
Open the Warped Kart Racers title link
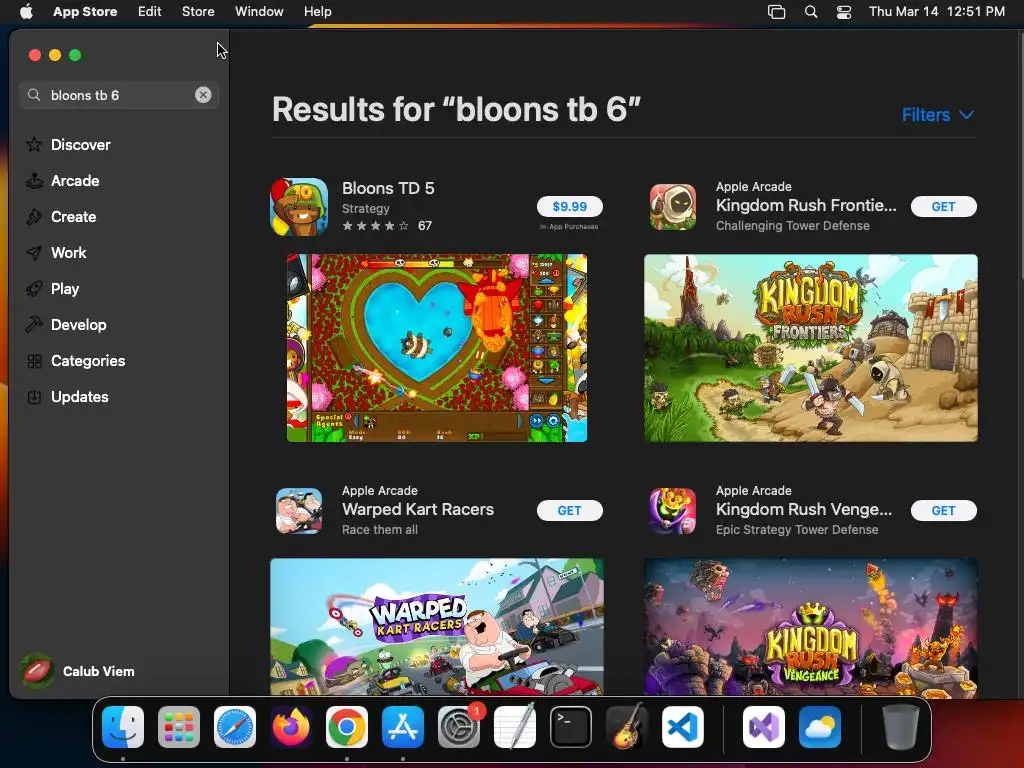418,509
